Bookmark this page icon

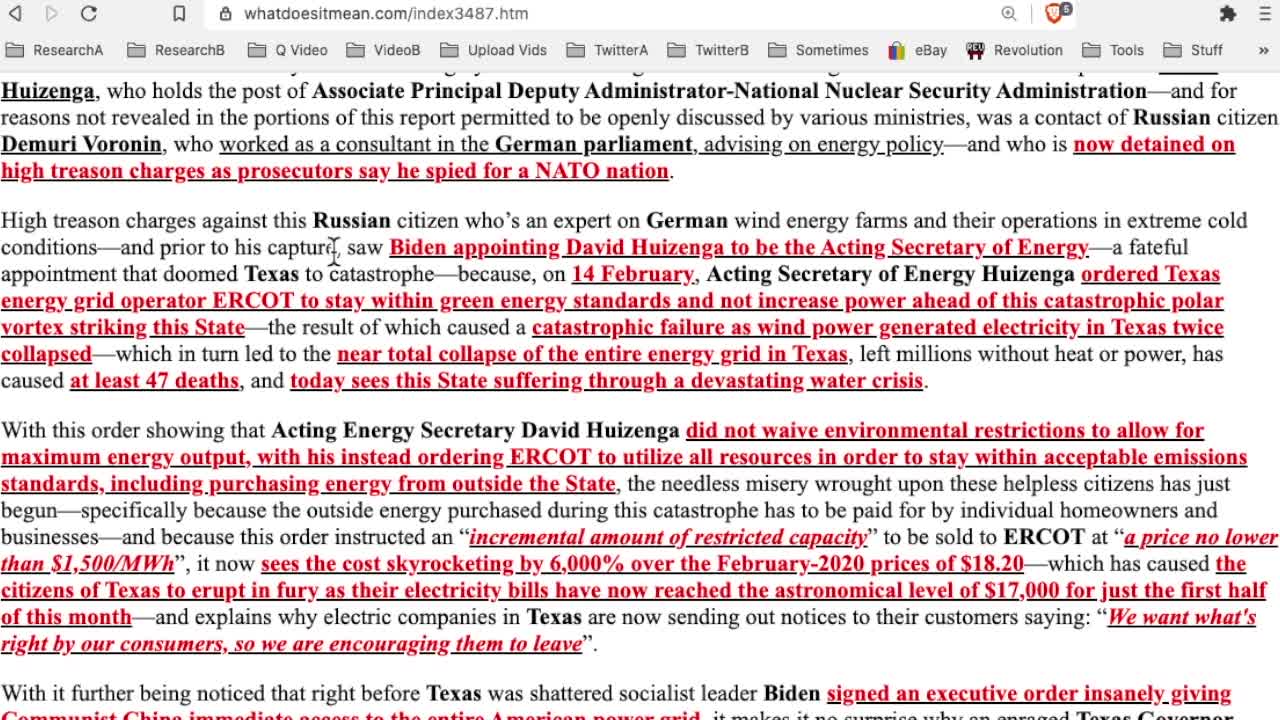coord(179,14)
